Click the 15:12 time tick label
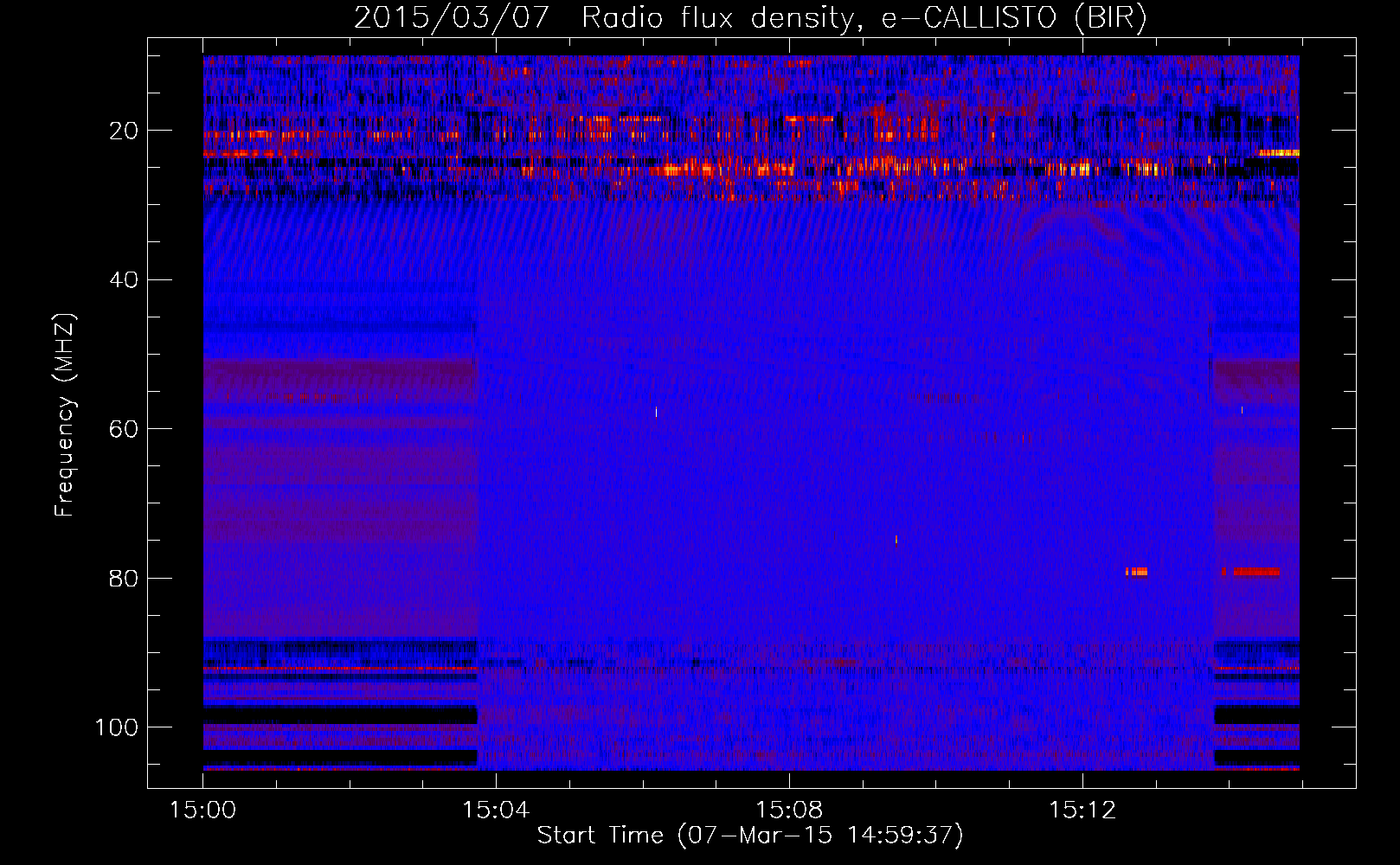The width and height of the screenshot is (1400, 865). click(x=1082, y=811)
